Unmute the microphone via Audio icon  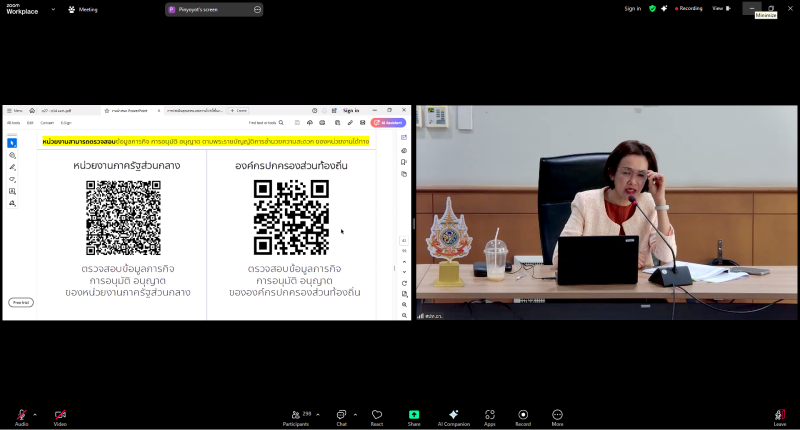[21, 414]
